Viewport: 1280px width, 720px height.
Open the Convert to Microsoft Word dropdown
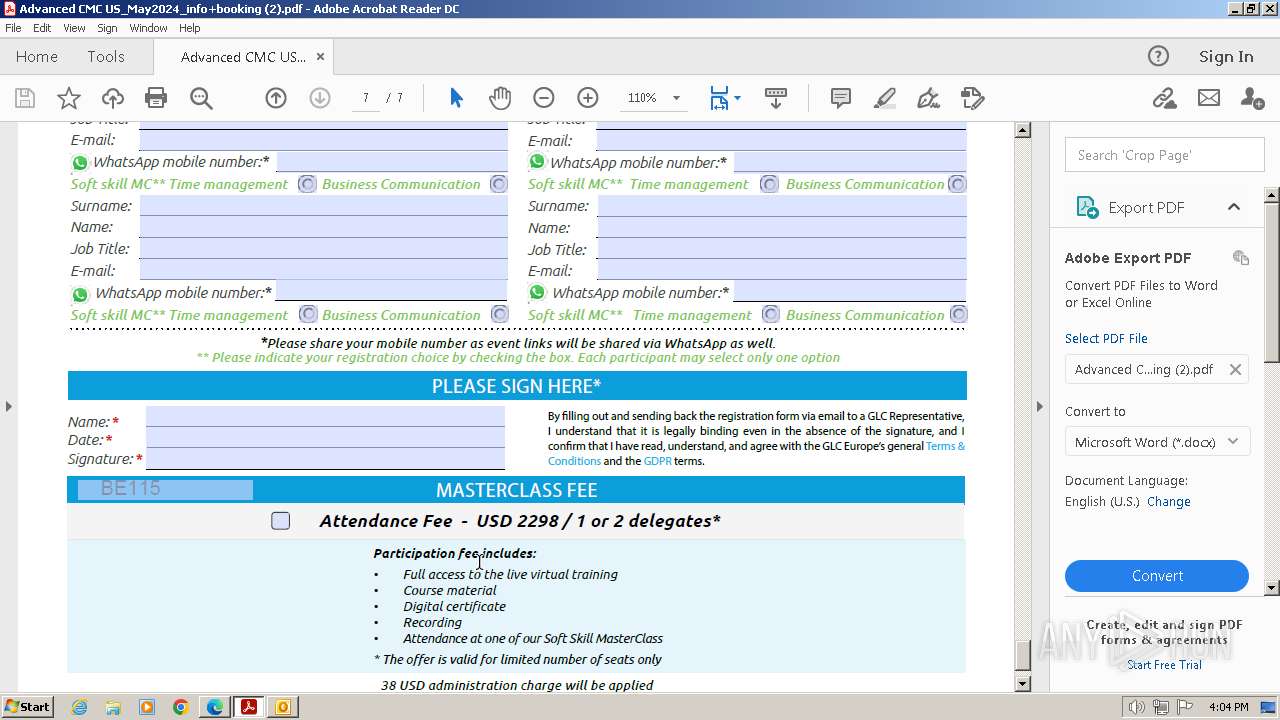pos(1157,442)
